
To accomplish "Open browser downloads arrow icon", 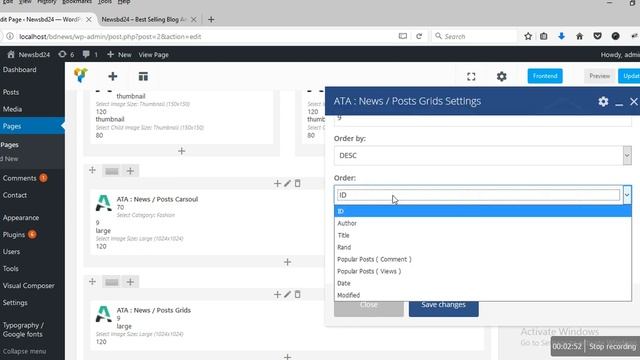I will click(561, 36).
